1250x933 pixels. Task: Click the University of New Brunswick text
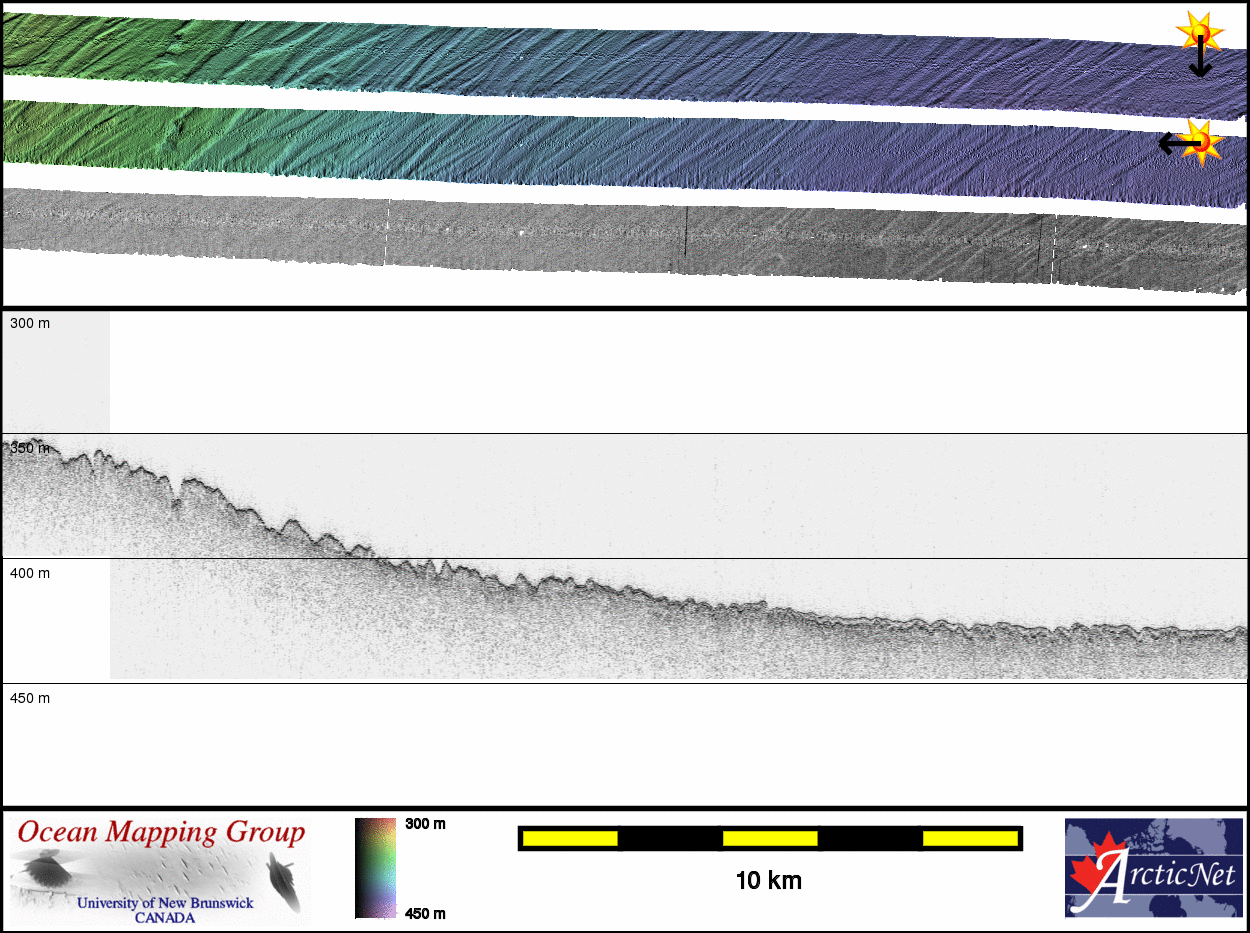[x=165, y=903]
